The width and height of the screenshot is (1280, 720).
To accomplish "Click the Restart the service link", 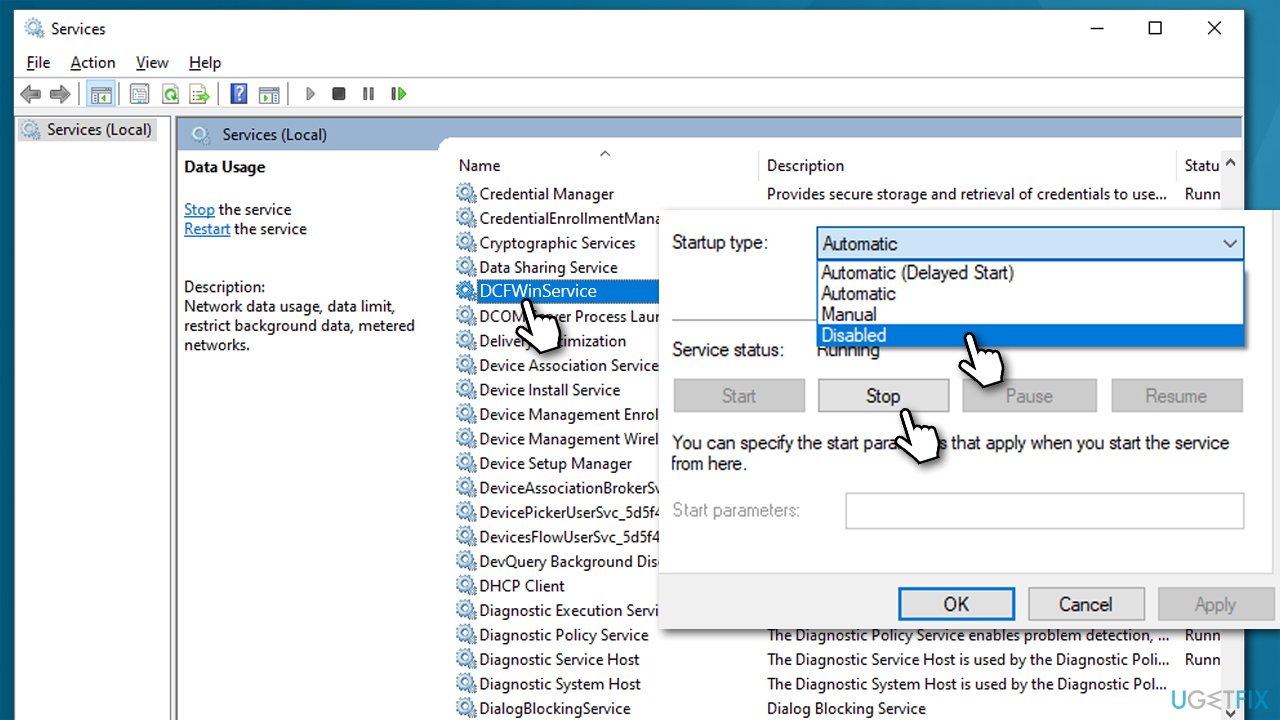I will 206,228.
